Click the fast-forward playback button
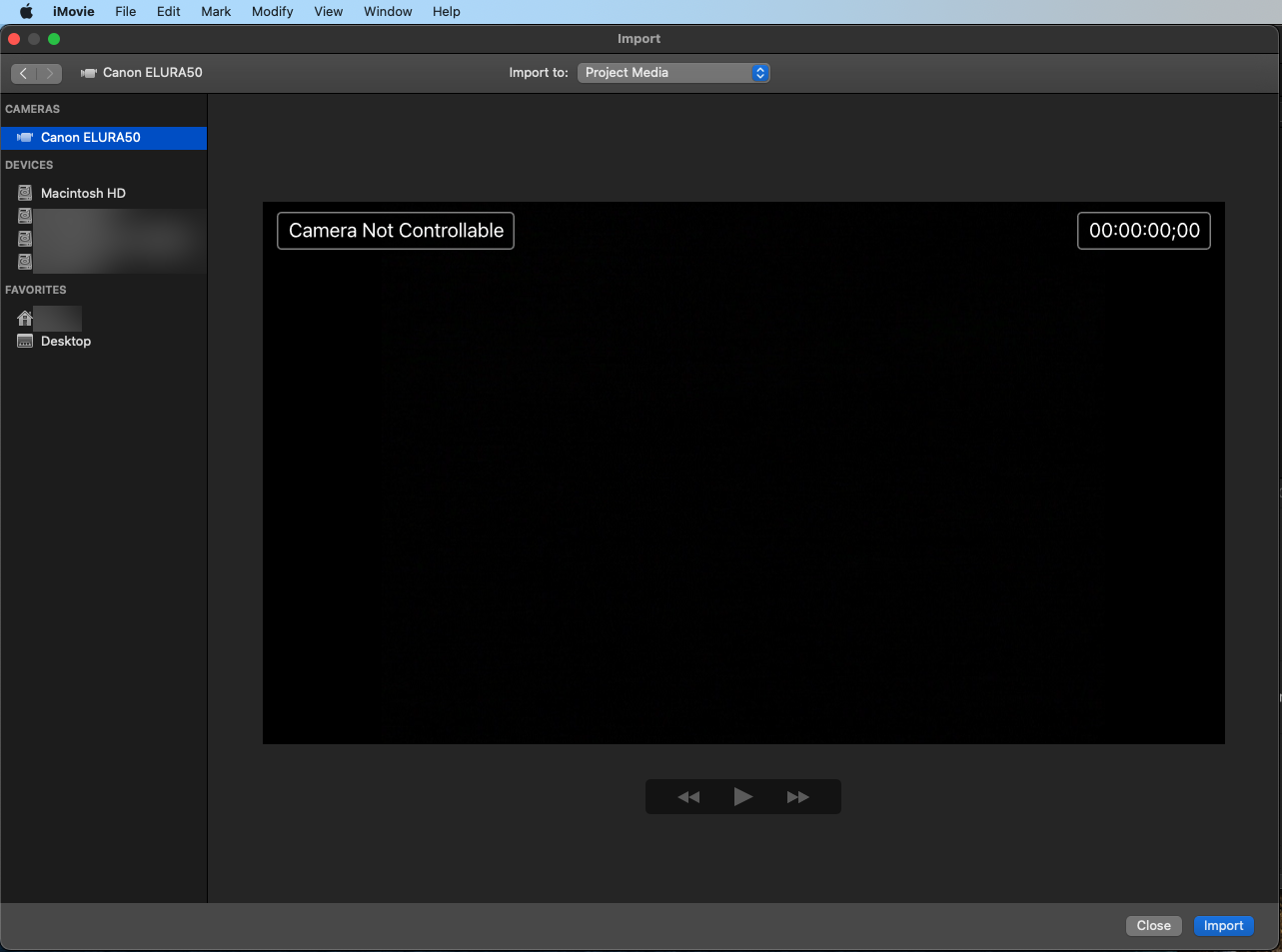 pos(797,797)
